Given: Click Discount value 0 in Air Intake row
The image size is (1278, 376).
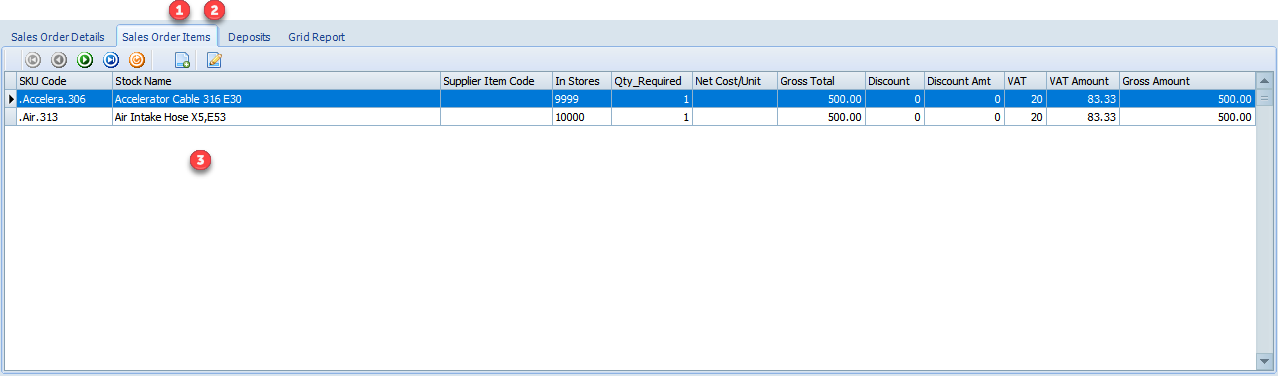Looking at the screenshot, I should tap(895, 117).
